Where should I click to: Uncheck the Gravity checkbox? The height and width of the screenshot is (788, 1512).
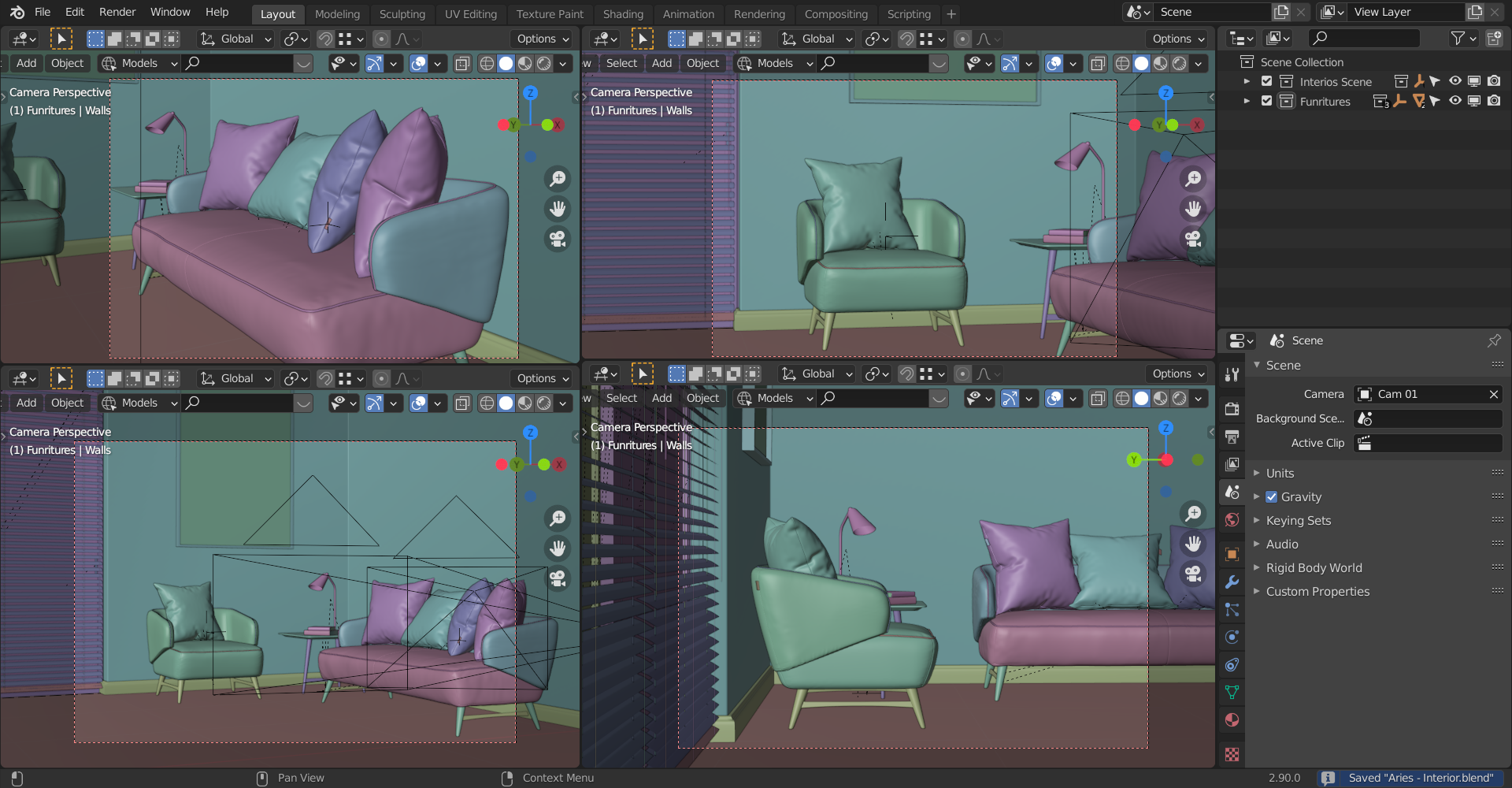click(x=1271, y=497)
